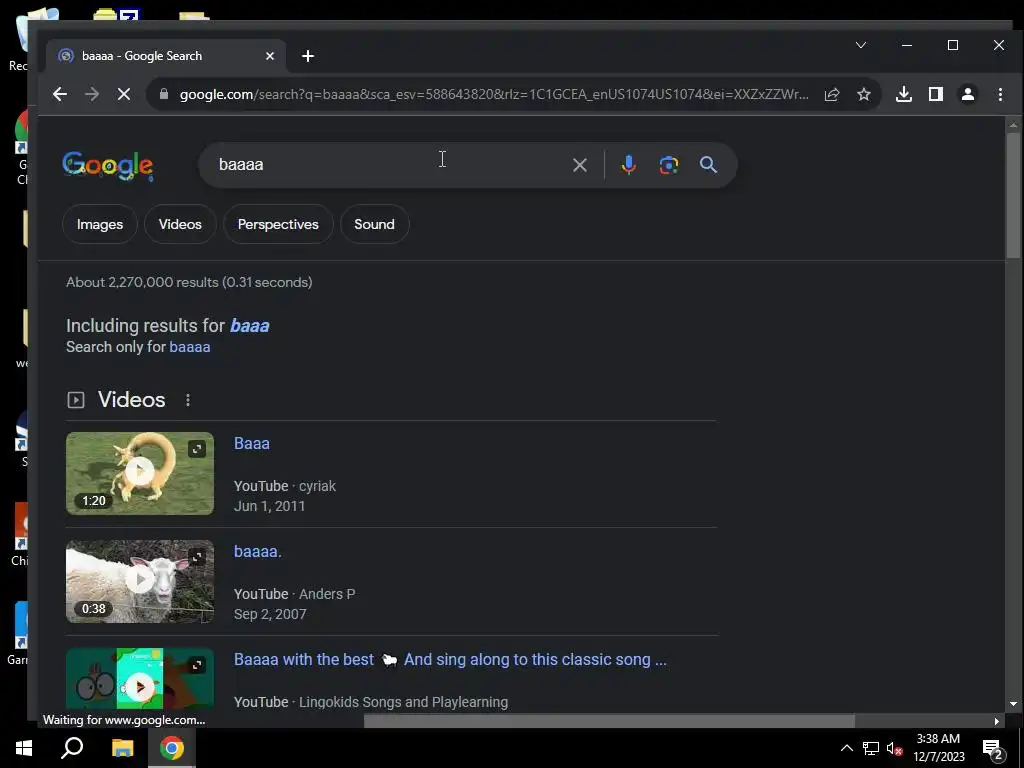Screen dimensions: 1024x768
Task: Open taskbar clock and date
Action: pyautogui.click(x=938, y=748)
